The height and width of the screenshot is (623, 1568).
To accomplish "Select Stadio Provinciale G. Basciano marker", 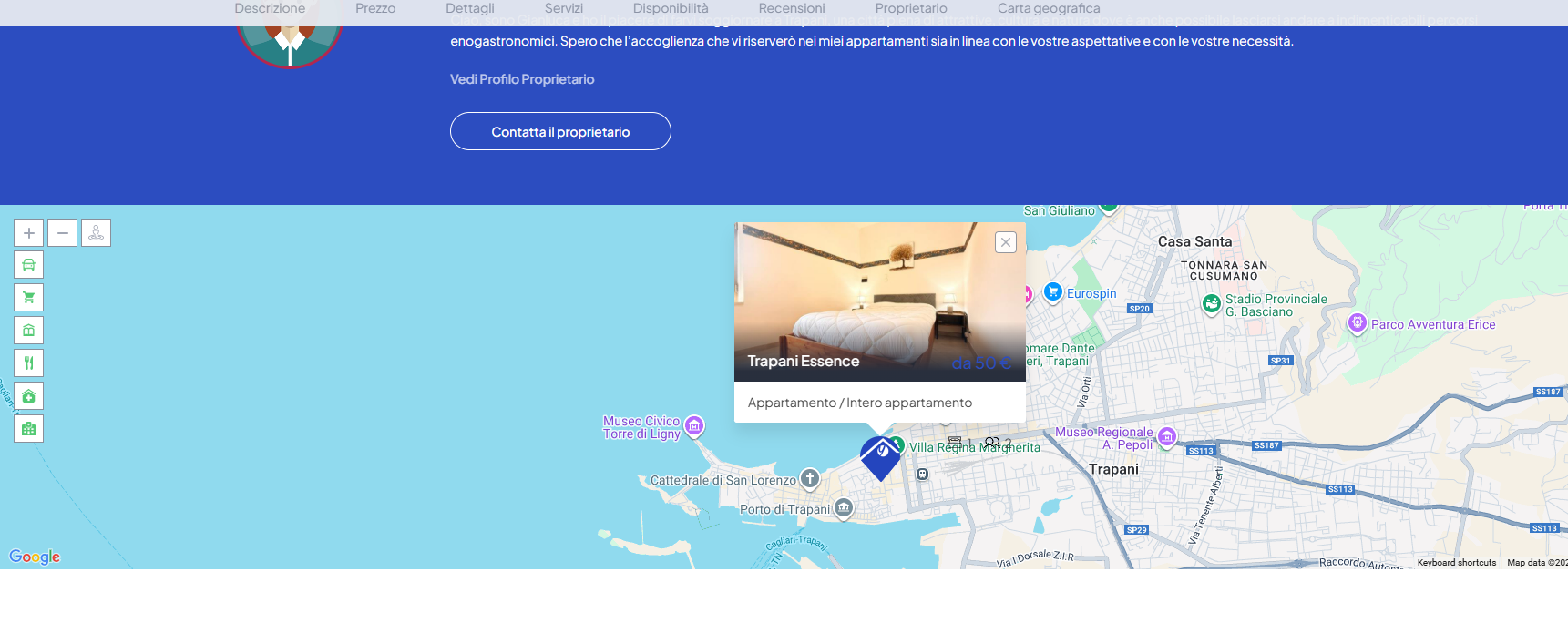I will [x=1211, y=304].
